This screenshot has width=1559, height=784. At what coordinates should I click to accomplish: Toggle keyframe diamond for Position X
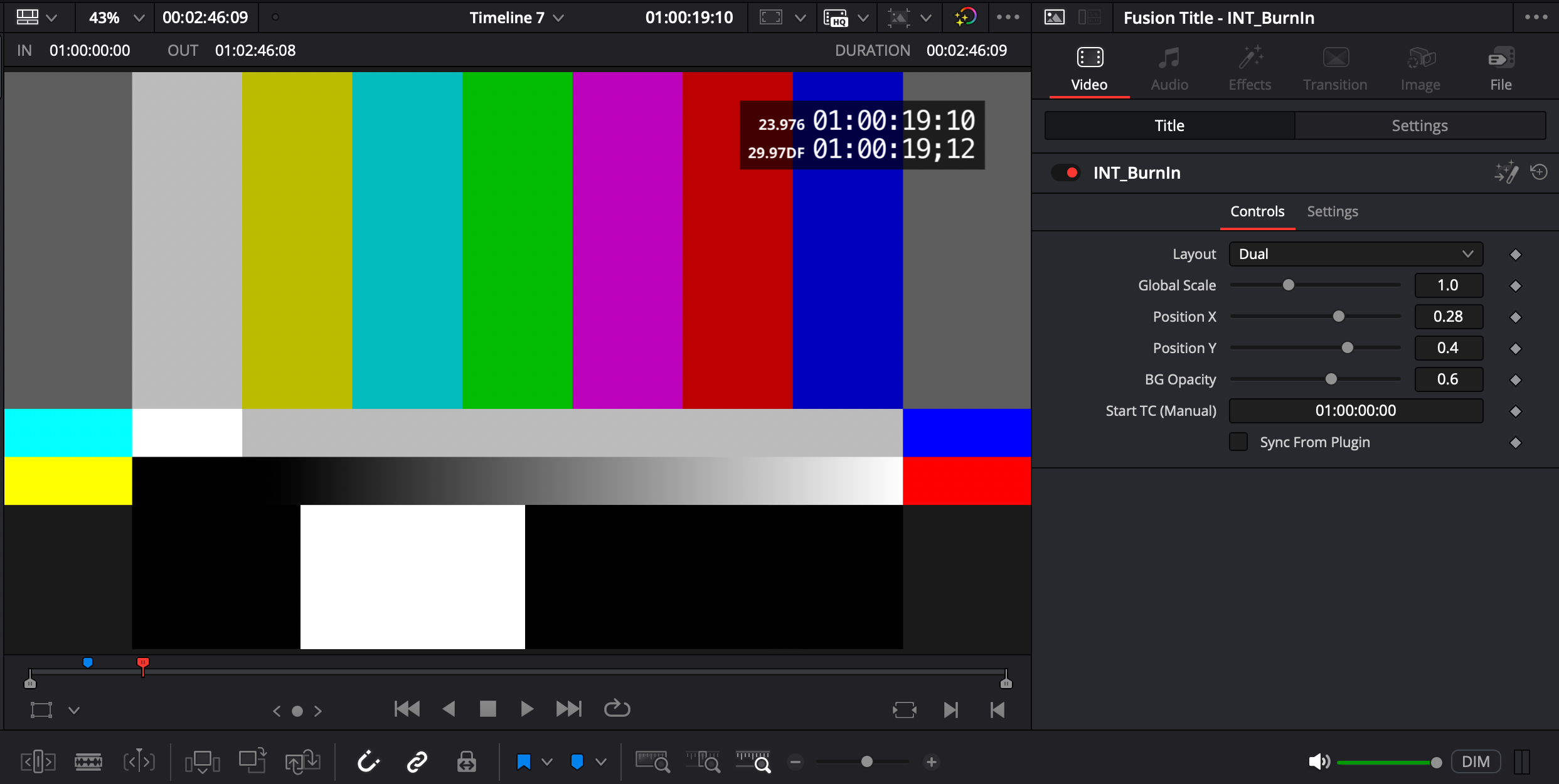click(1516, 317)
